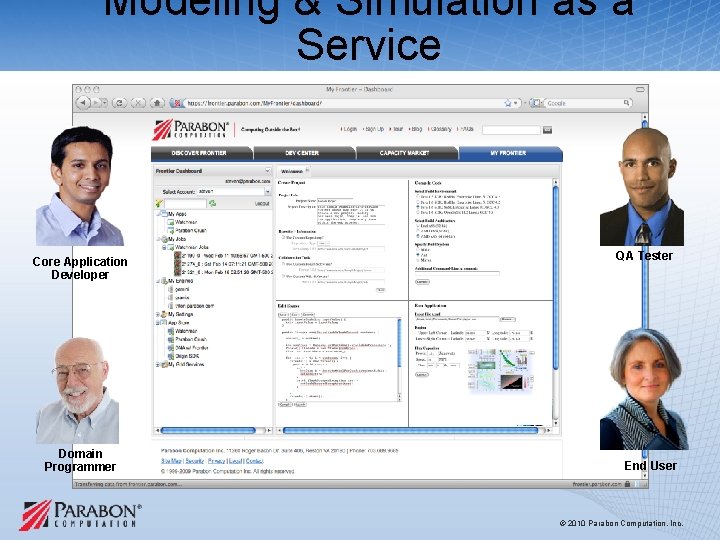Screen dimensions: 720x540
Task: Switch to the My Frontier tab
Action: (510, 153)
